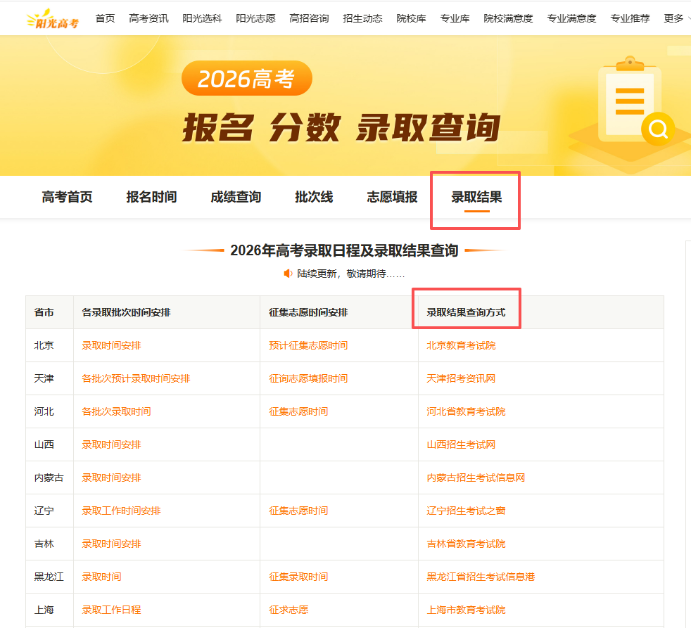Open 招生动态 menu item

362,18
